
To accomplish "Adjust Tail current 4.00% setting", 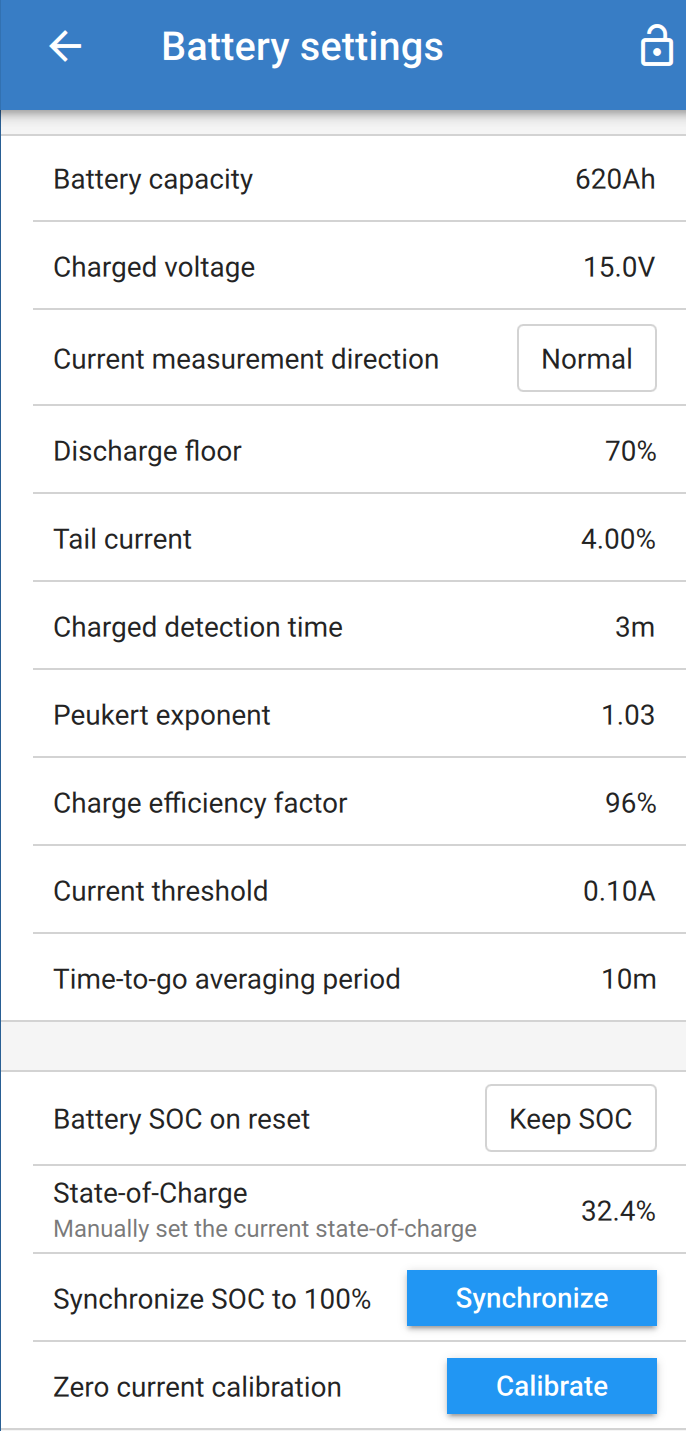I will [x=618, y=539].
